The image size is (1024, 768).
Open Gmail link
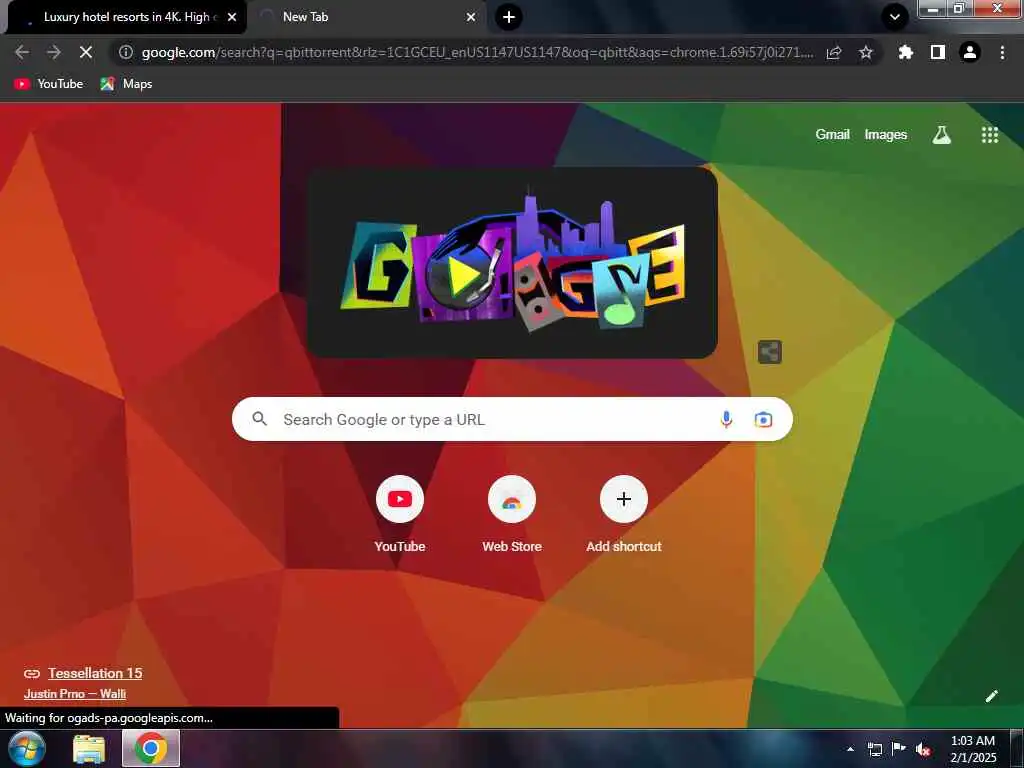tap(832, 135)
